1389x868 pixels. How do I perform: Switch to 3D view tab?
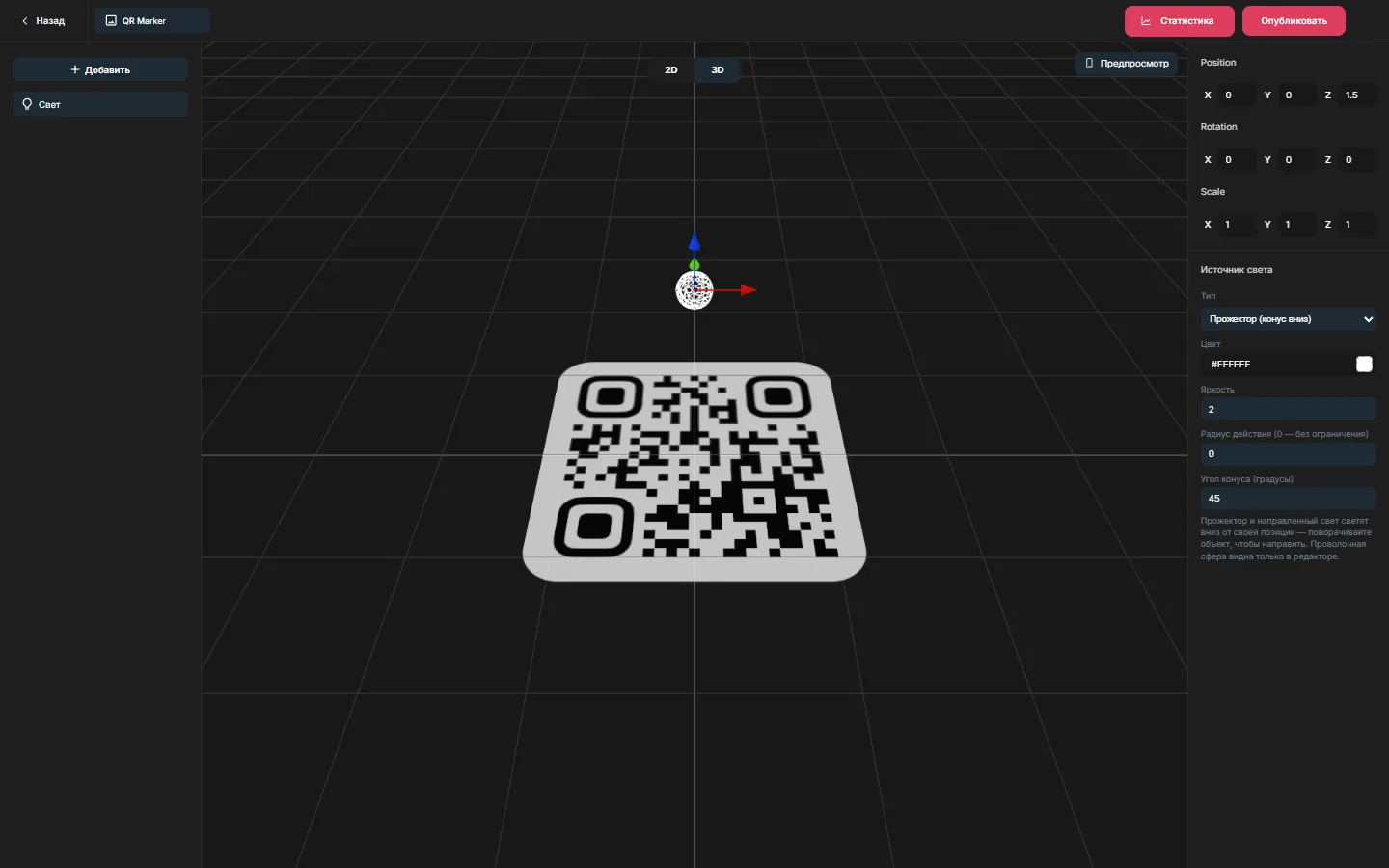718,69
